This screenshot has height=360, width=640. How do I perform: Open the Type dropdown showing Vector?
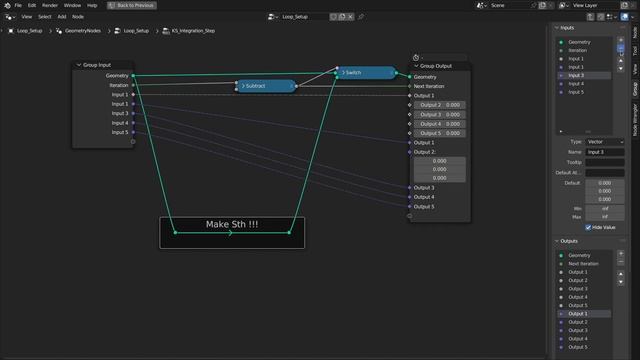[605, 142]
